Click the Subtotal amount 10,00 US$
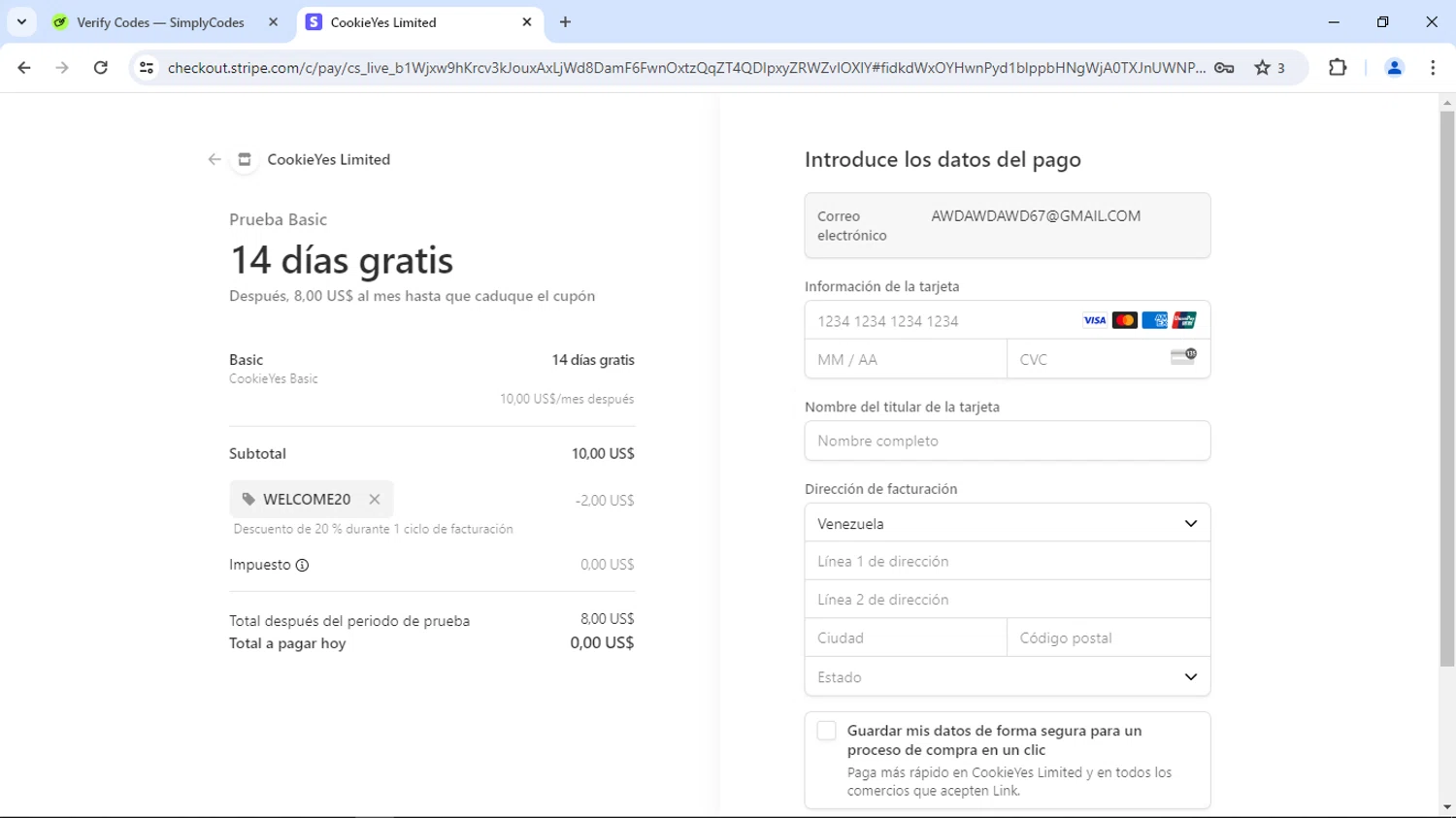Image resolution: width=1456 pixels, height=818 pixels. (x=603, y=453)
